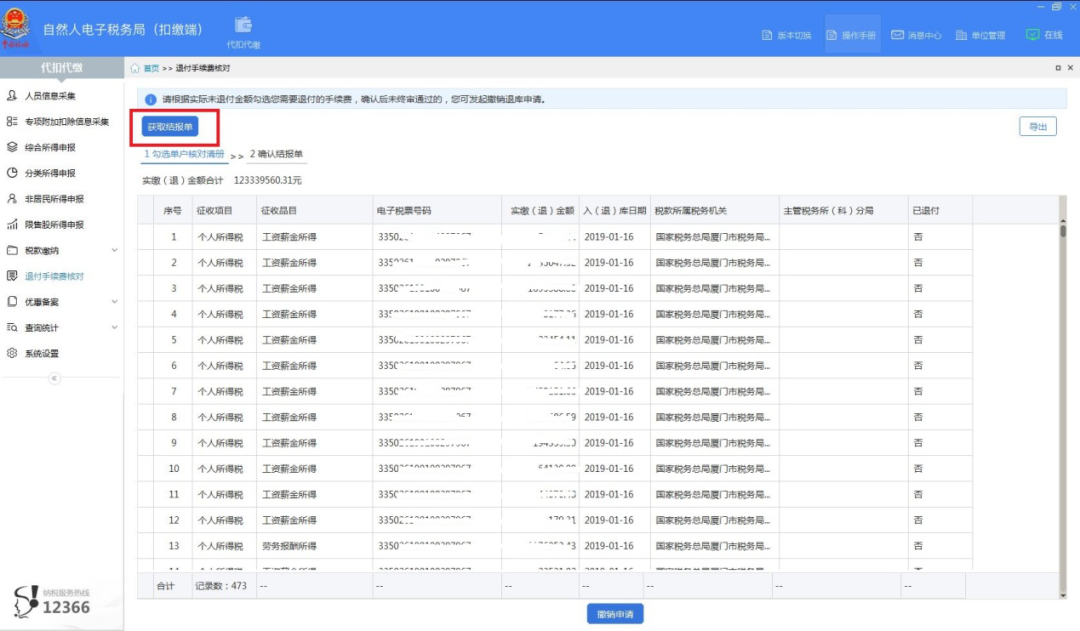Screen dimensions: 1080x631
Task: Go to 首页 via breadcrumb link
Action: 151,68
